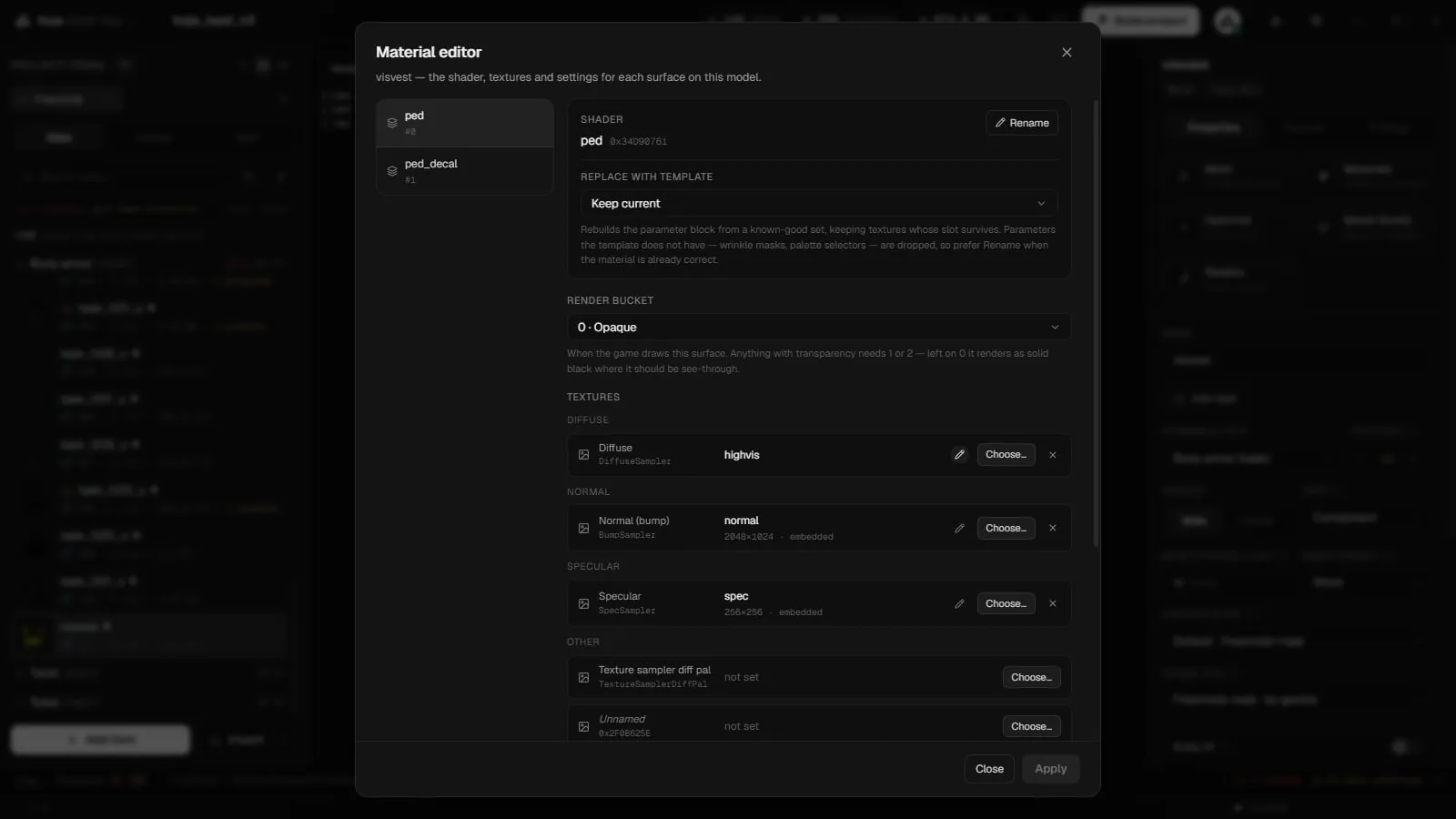Click the Rename shader button
Image resolution: width=1456 pixels, height=819 pixels.
pyautogui.click(x=1022, y=123)
